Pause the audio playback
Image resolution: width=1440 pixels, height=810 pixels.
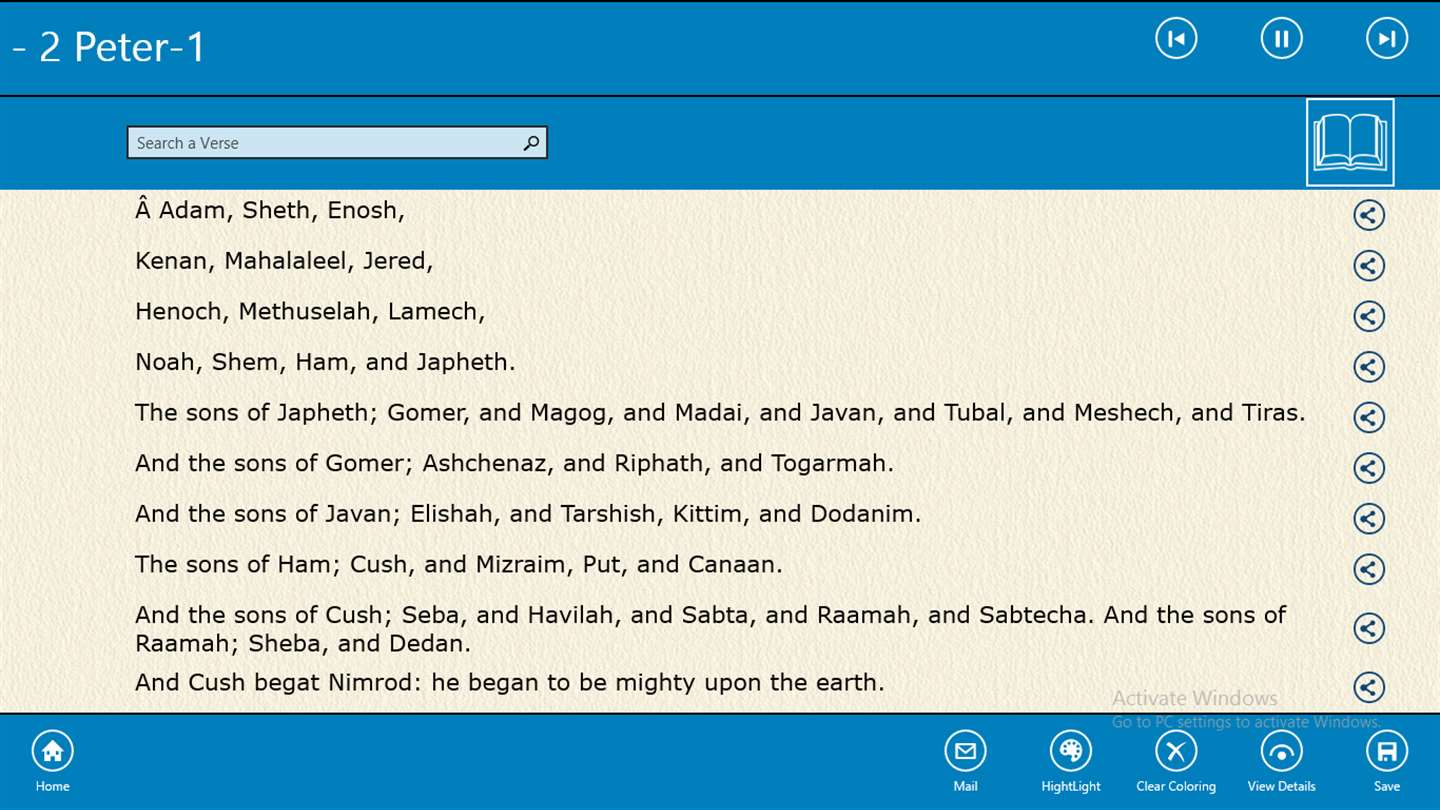click(1281, 39)
